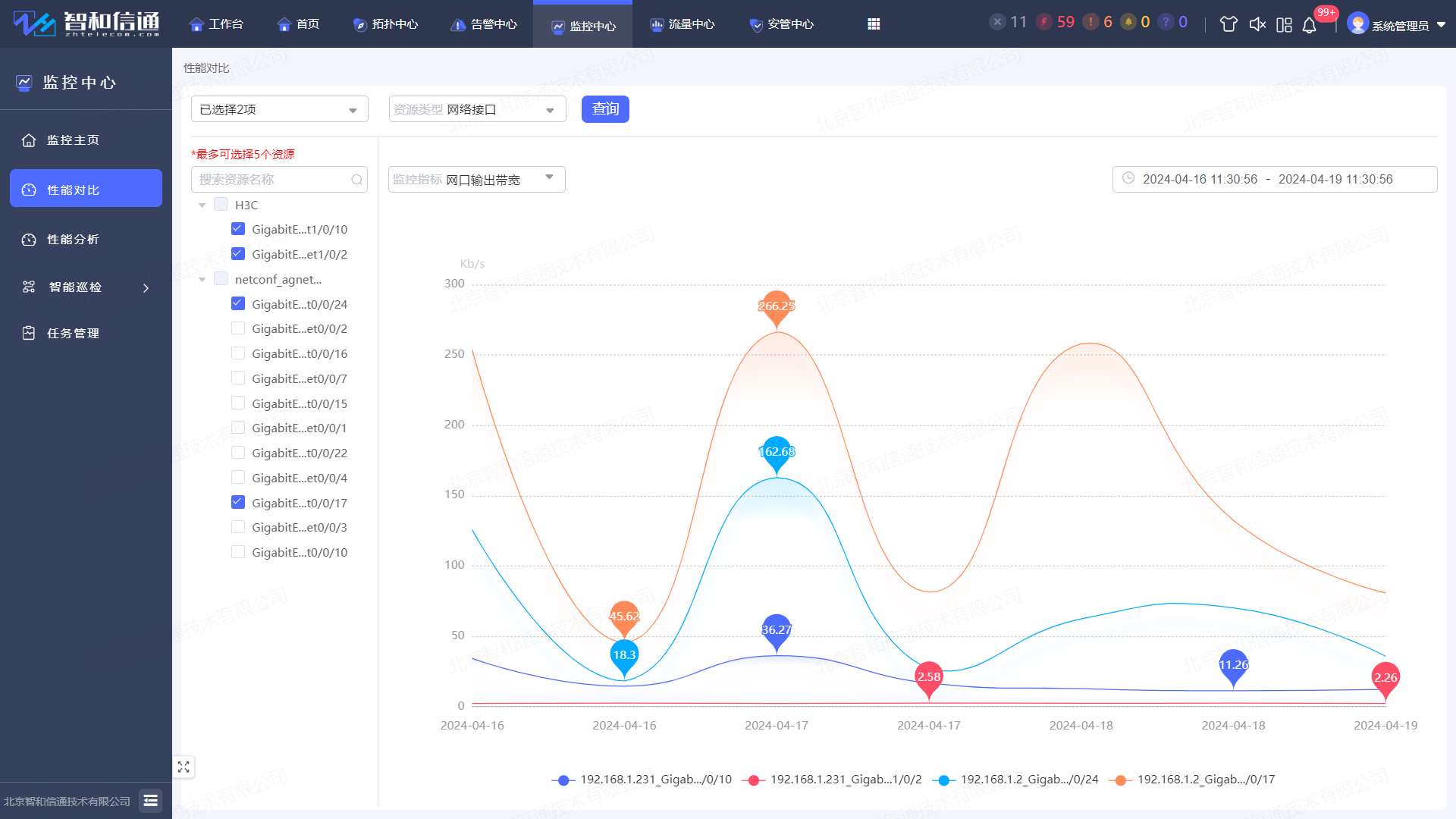Click the fullscreen expand icon
The height and width of the screenshot is (819, 1456).
coord(184,767)
